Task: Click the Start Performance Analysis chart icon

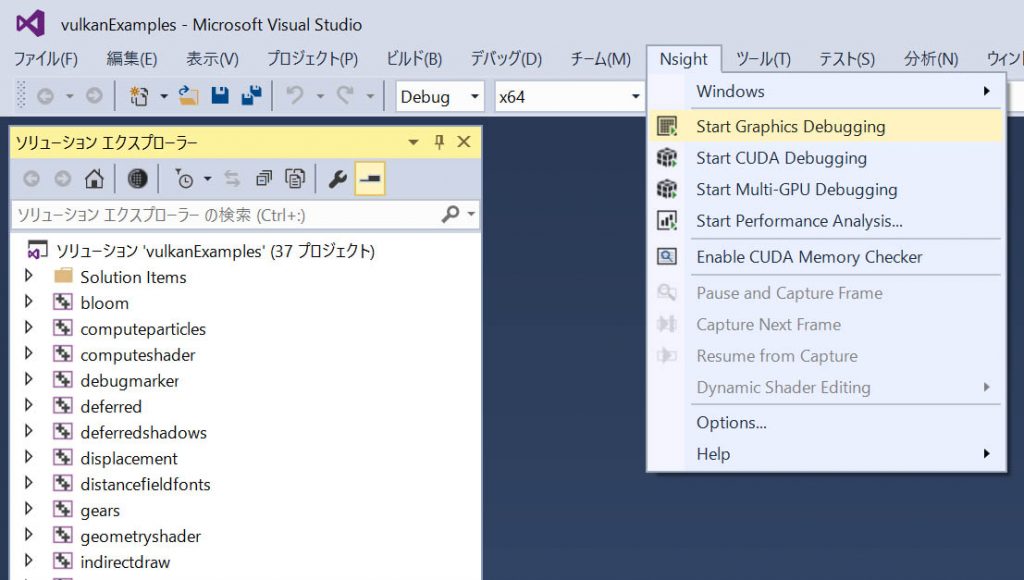Action: point(667,221)
